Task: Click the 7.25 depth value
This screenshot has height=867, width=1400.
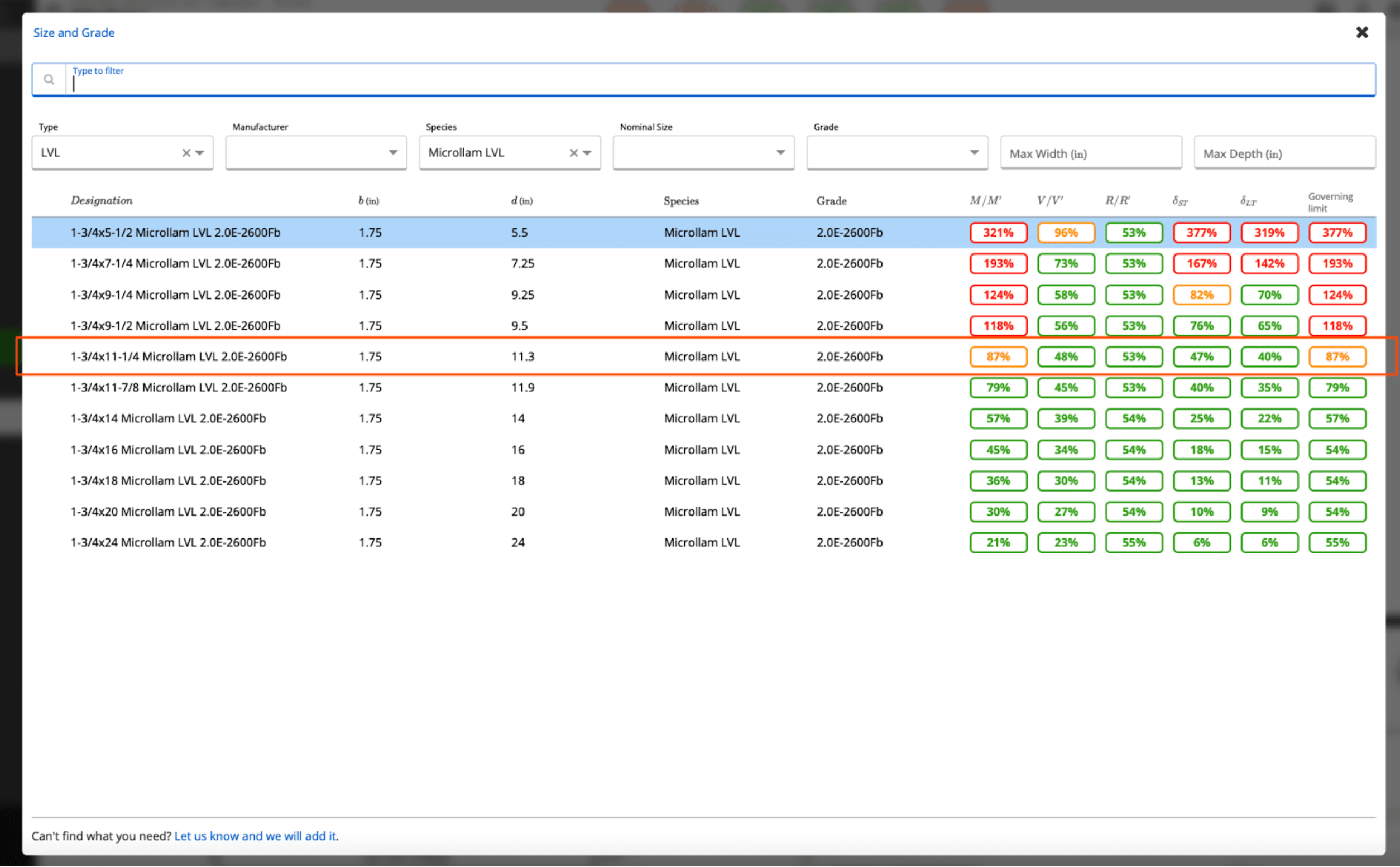Action: (x=522, y=264)
